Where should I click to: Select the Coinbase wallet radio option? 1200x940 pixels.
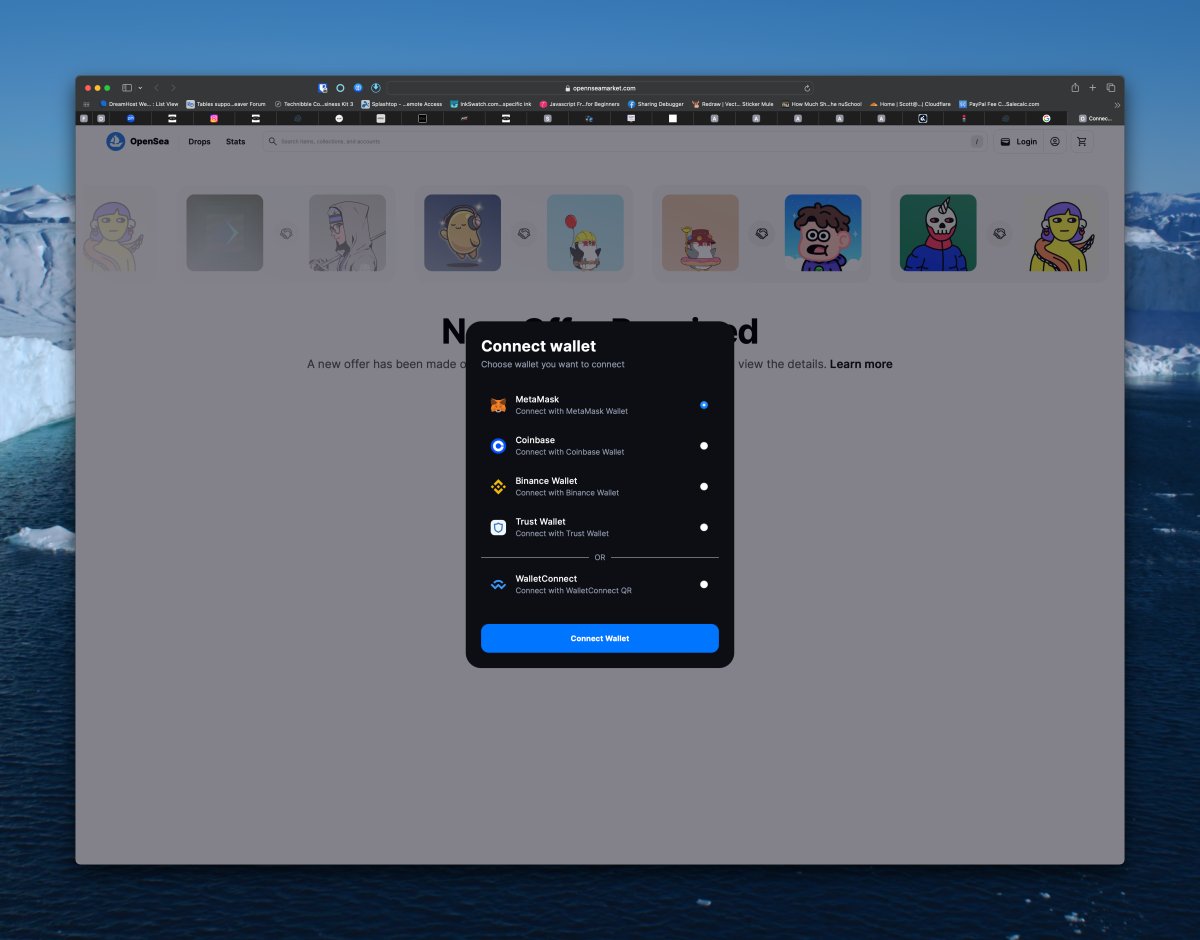tap(704, 446)
